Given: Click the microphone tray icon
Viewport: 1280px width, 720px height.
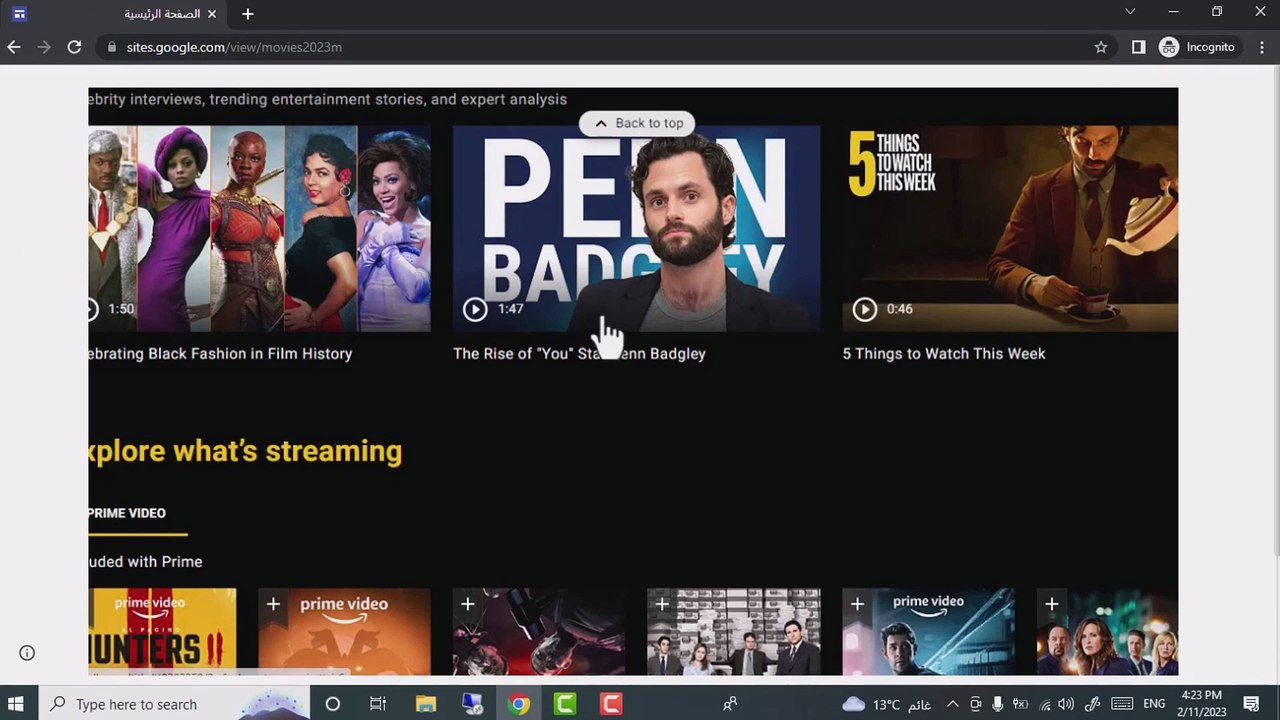Looking at the screenshot, I should [x=997, y=704].
